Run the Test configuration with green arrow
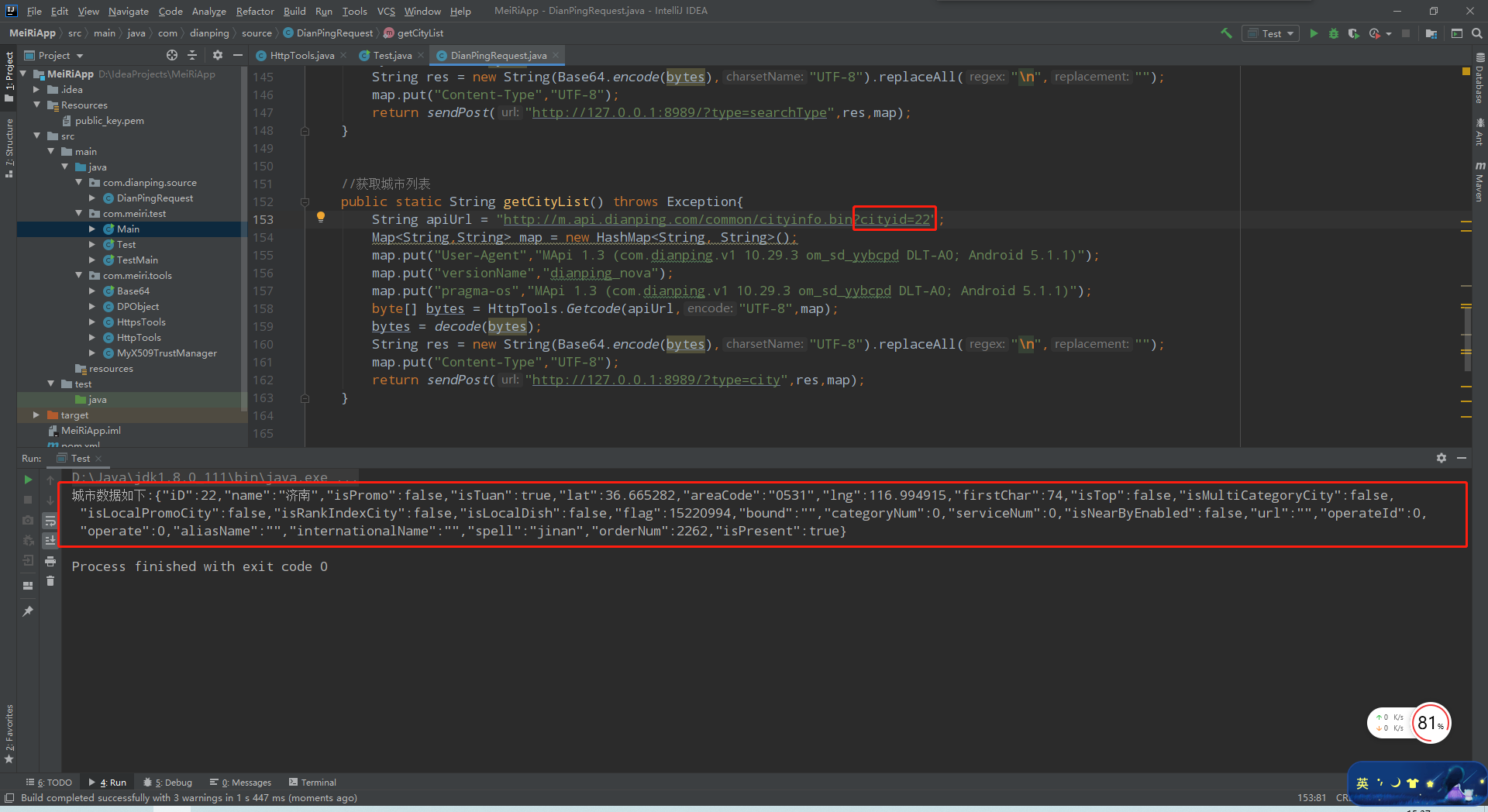Screen dimensions: 1488x812 pos(1314,33)
